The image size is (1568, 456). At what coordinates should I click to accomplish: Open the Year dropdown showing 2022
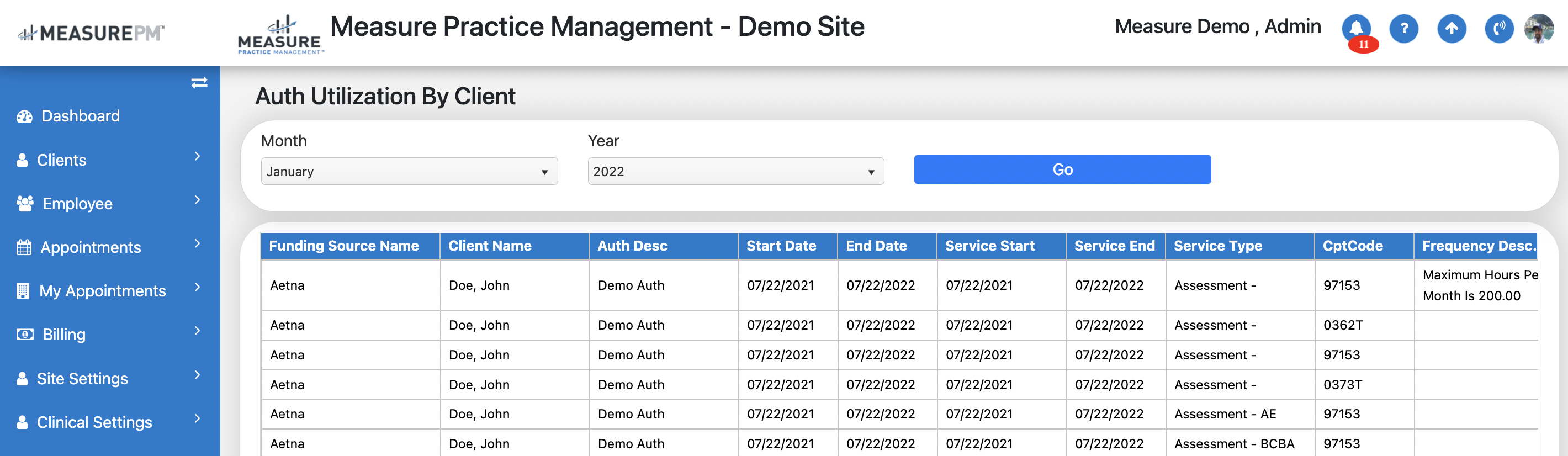coord(735,172)
